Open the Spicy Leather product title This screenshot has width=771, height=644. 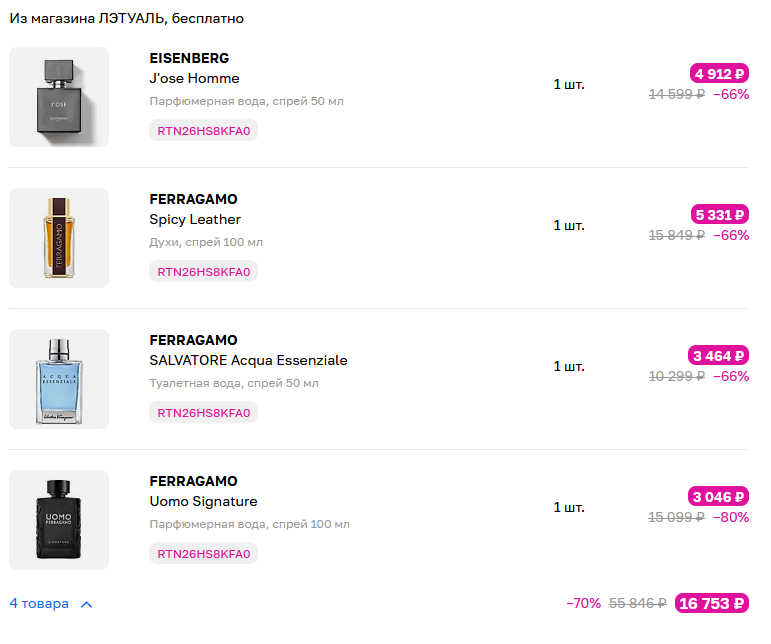pyautogui.click(x=195, y=219)
